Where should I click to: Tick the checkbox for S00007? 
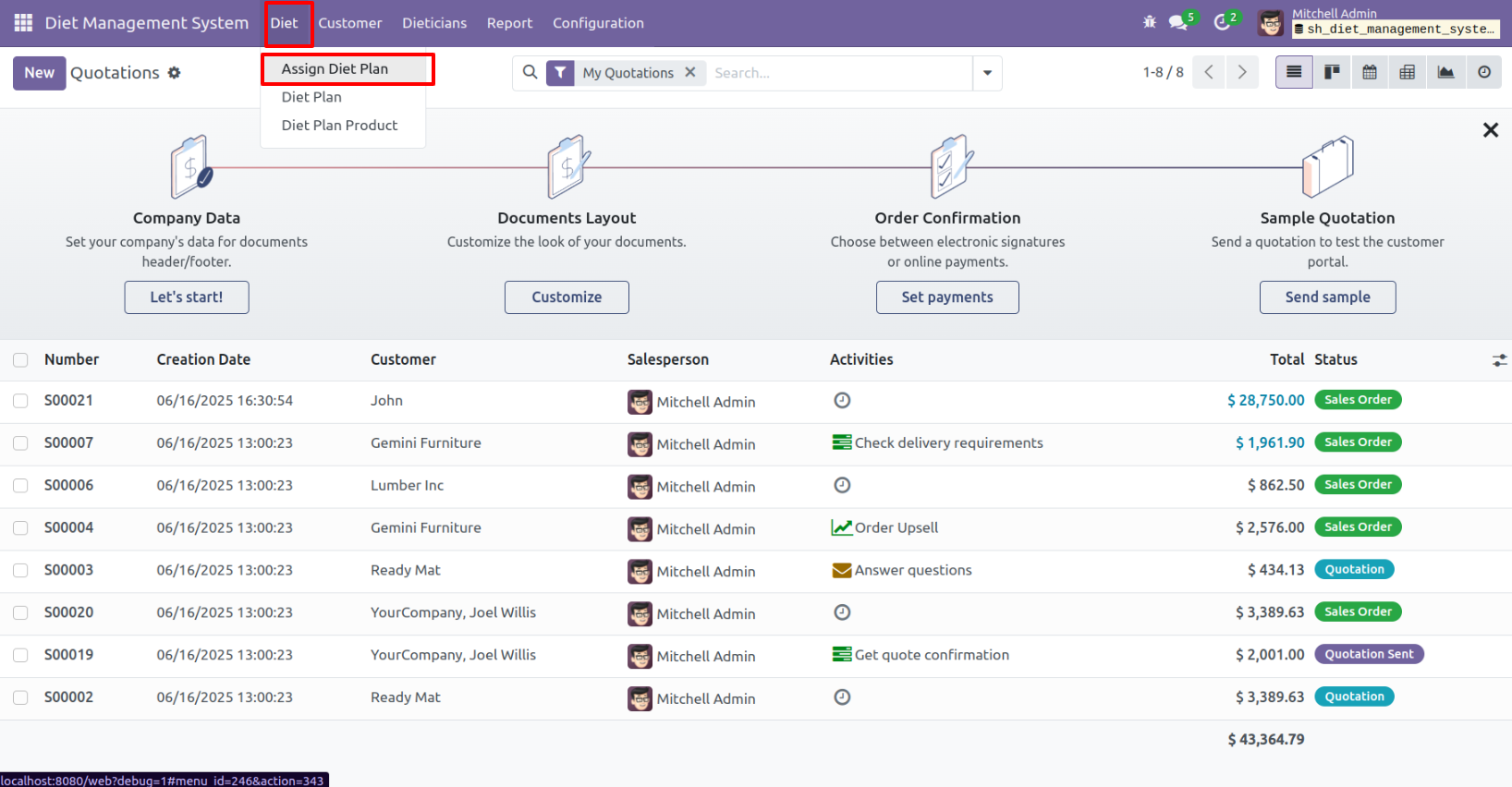coord(20,443)
